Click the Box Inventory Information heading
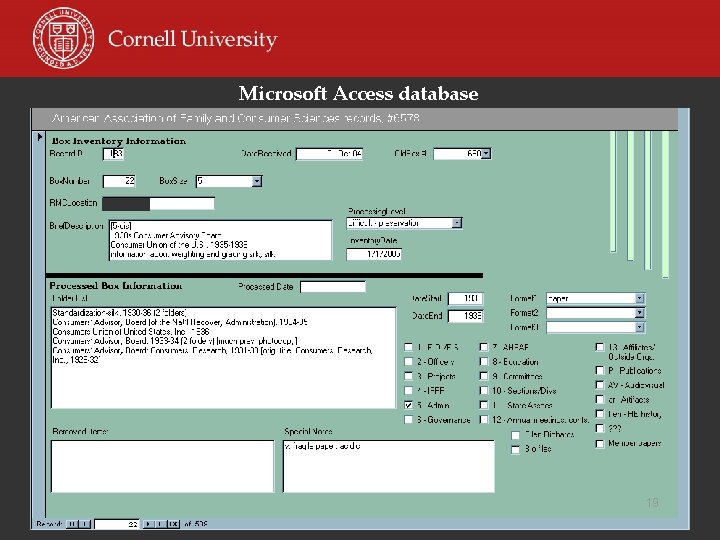Viewport: 720px width, 540px height. [x=118, y=141]
